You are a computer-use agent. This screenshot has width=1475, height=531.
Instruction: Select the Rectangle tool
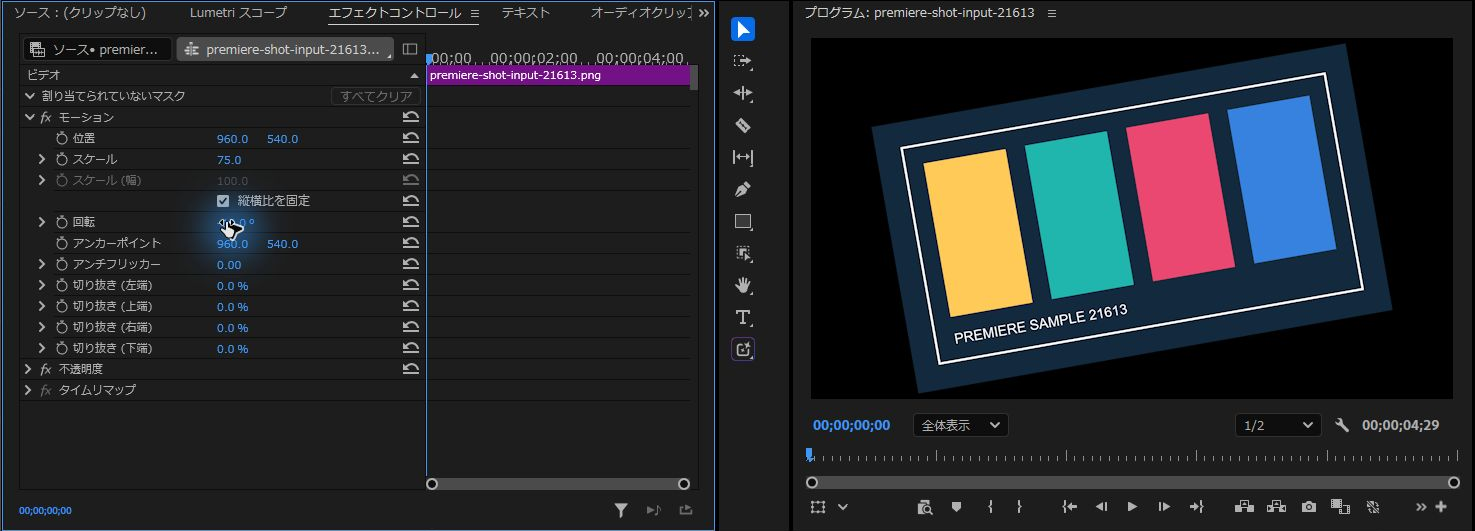pyautogui.click(x=743, y=221)
